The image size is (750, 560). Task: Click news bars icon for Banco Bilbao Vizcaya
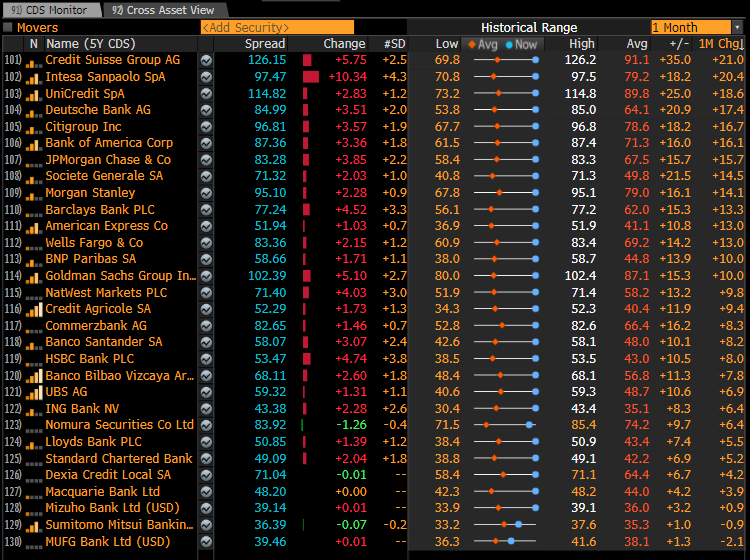[33, 377]
